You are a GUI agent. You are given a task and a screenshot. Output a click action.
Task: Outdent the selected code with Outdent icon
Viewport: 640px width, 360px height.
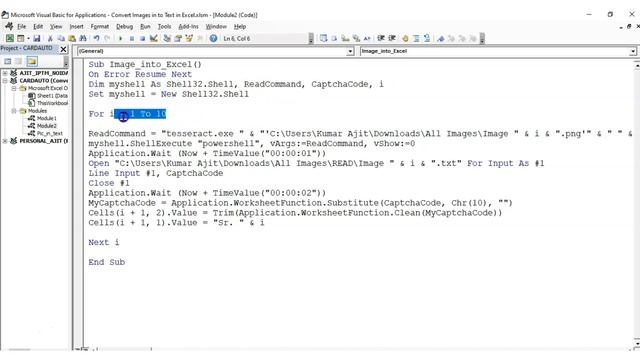pos(392,38)
